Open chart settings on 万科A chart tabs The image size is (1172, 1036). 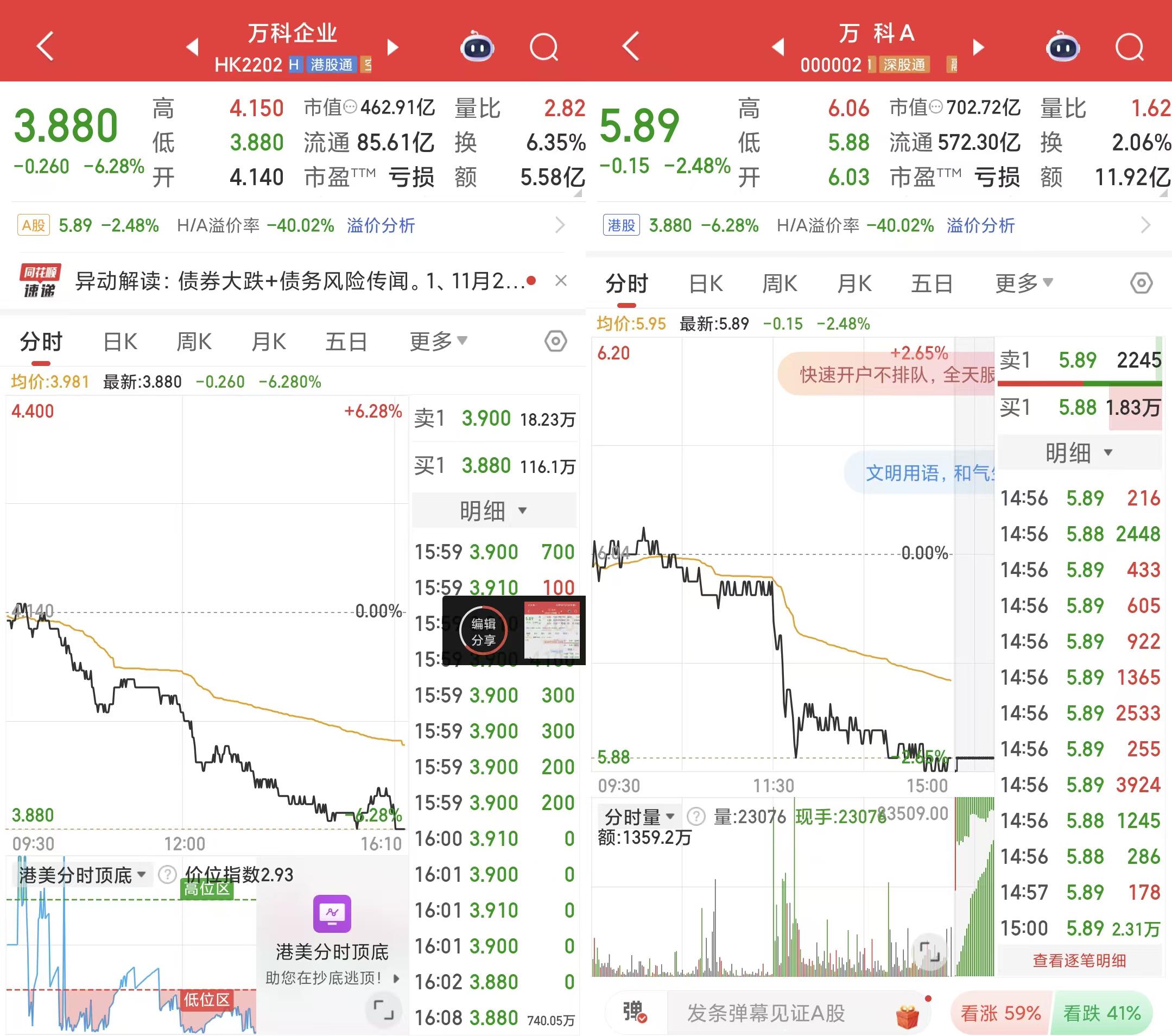pyautogui.click(x=1141, y=283)
